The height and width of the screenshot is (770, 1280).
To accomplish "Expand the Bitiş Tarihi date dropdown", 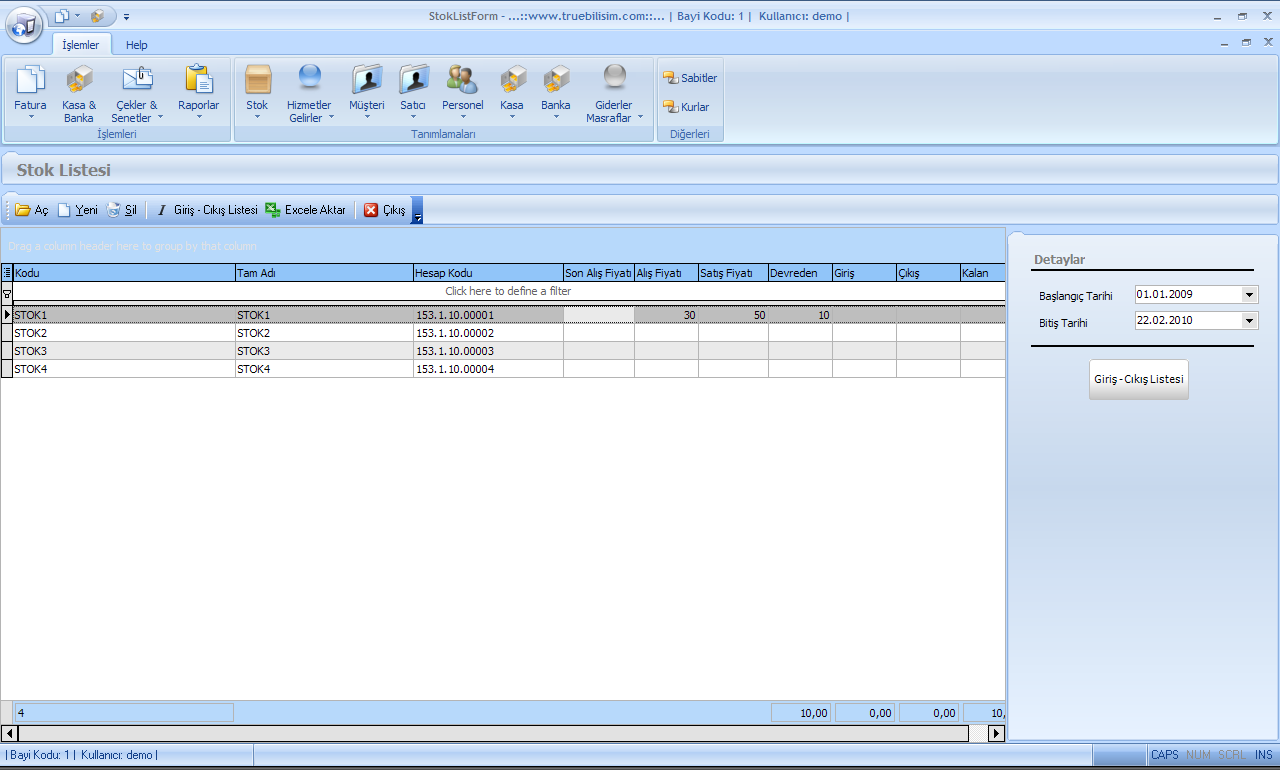I will tap(1248, 321).
